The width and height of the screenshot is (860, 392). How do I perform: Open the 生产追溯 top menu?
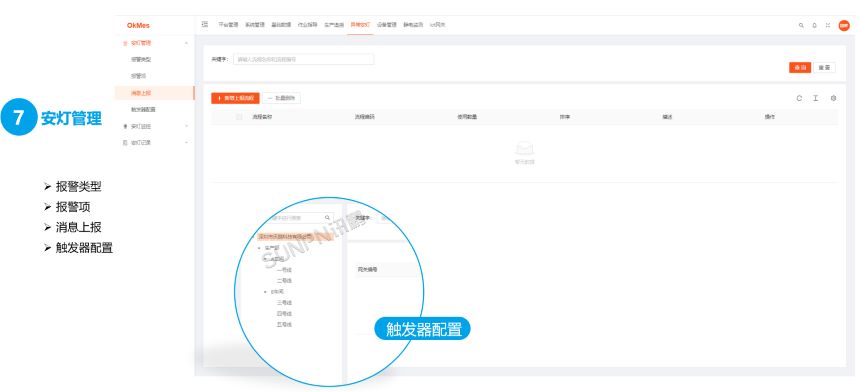[x=334, y=25]
